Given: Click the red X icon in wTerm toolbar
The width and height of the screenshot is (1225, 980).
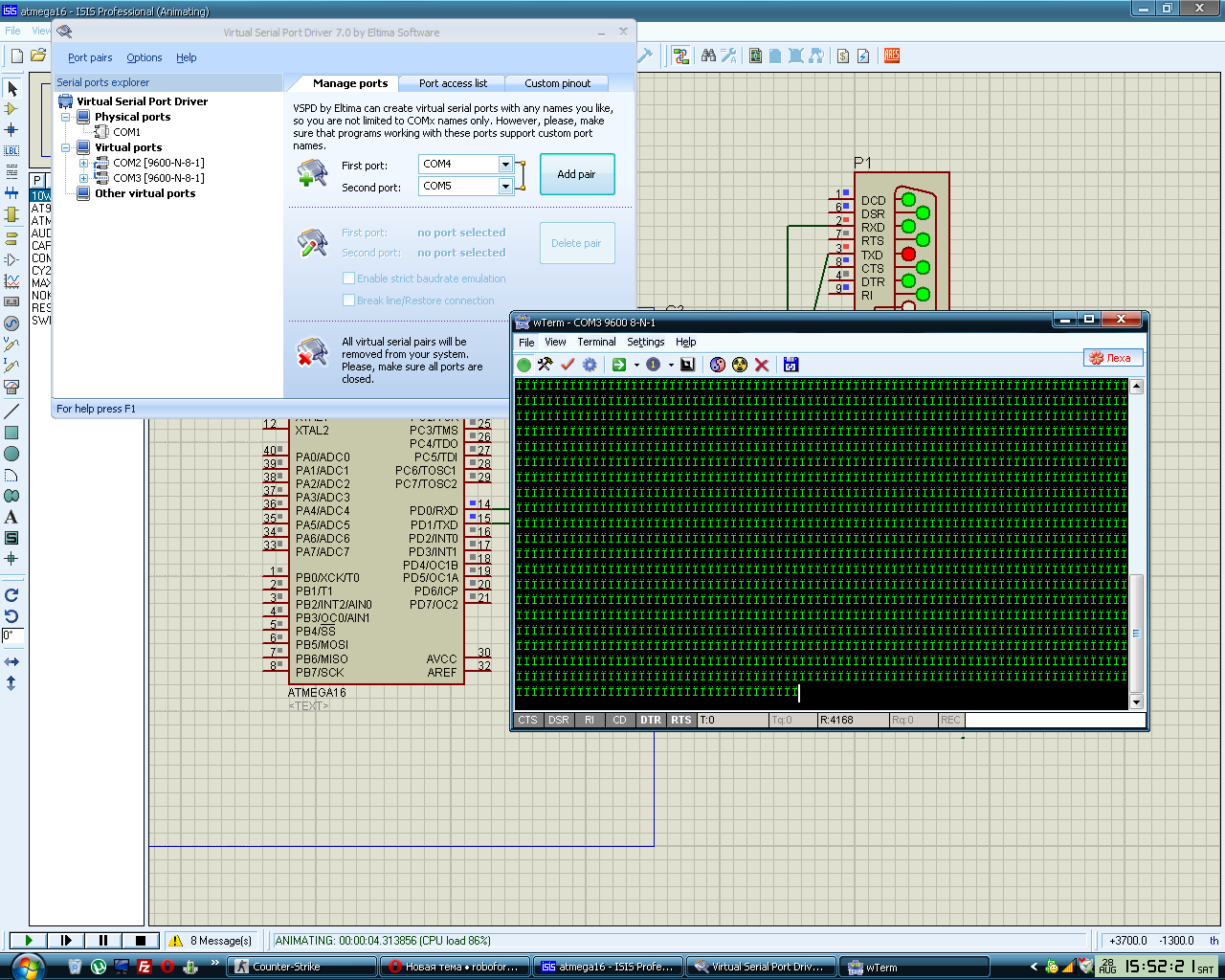Looking at the screenshot, I should click(x=762, y=365).
